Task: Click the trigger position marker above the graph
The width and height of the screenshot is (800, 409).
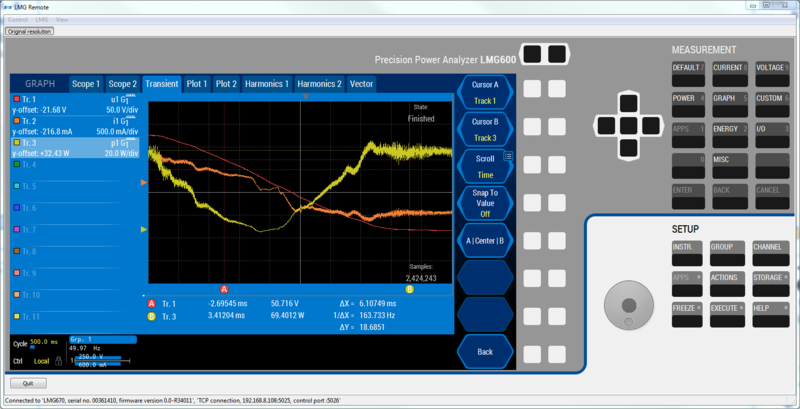Action: click(x=306, y=96)
